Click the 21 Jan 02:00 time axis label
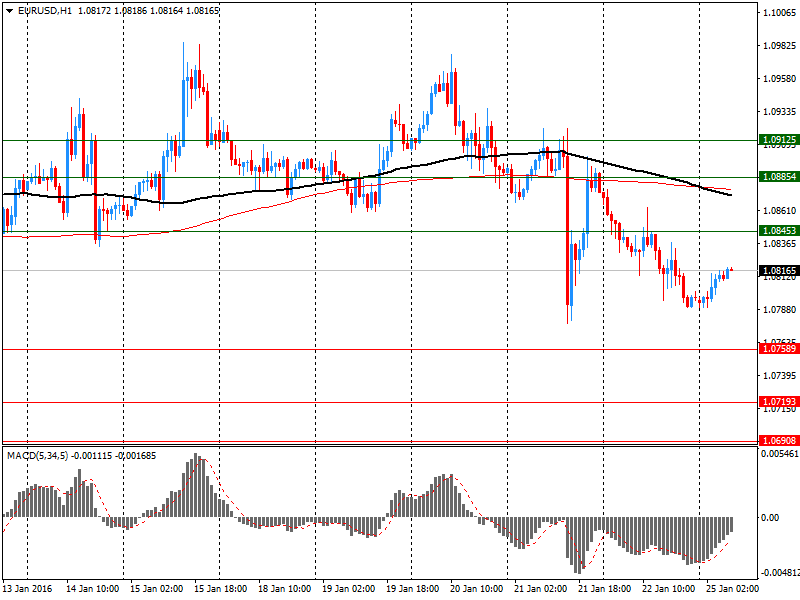 [x=541, y=588]
